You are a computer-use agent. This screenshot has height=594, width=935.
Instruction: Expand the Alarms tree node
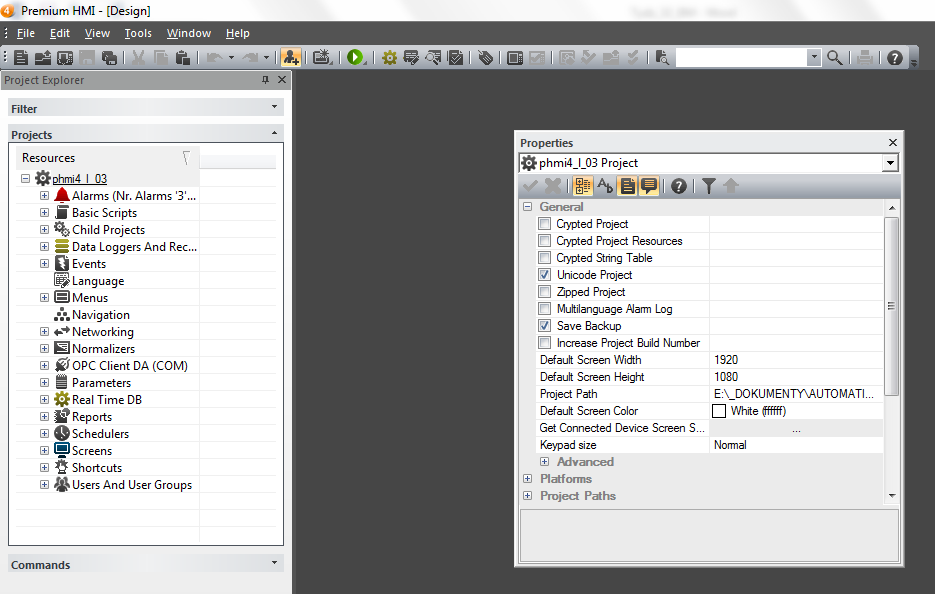click(45, 196)
